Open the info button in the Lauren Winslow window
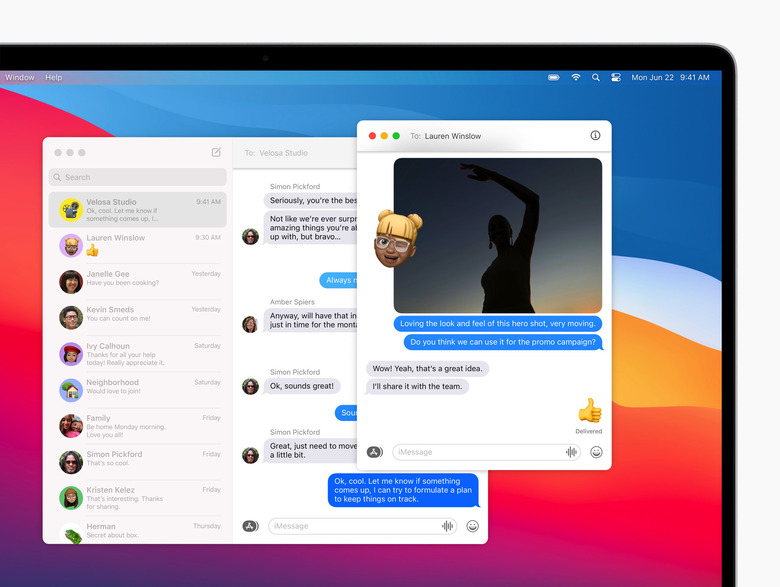The width and height of the screenshot is (780, 587). tap(595, 135)
